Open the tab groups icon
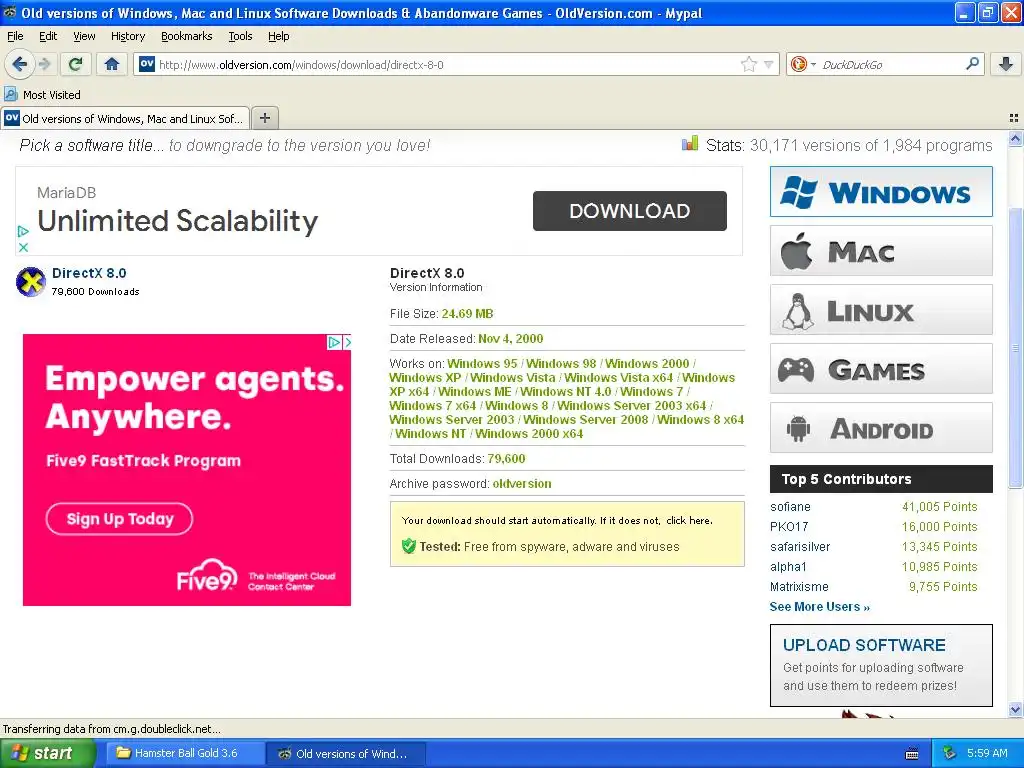The height and width of the screenshot is (768, 1024). 1014,118
